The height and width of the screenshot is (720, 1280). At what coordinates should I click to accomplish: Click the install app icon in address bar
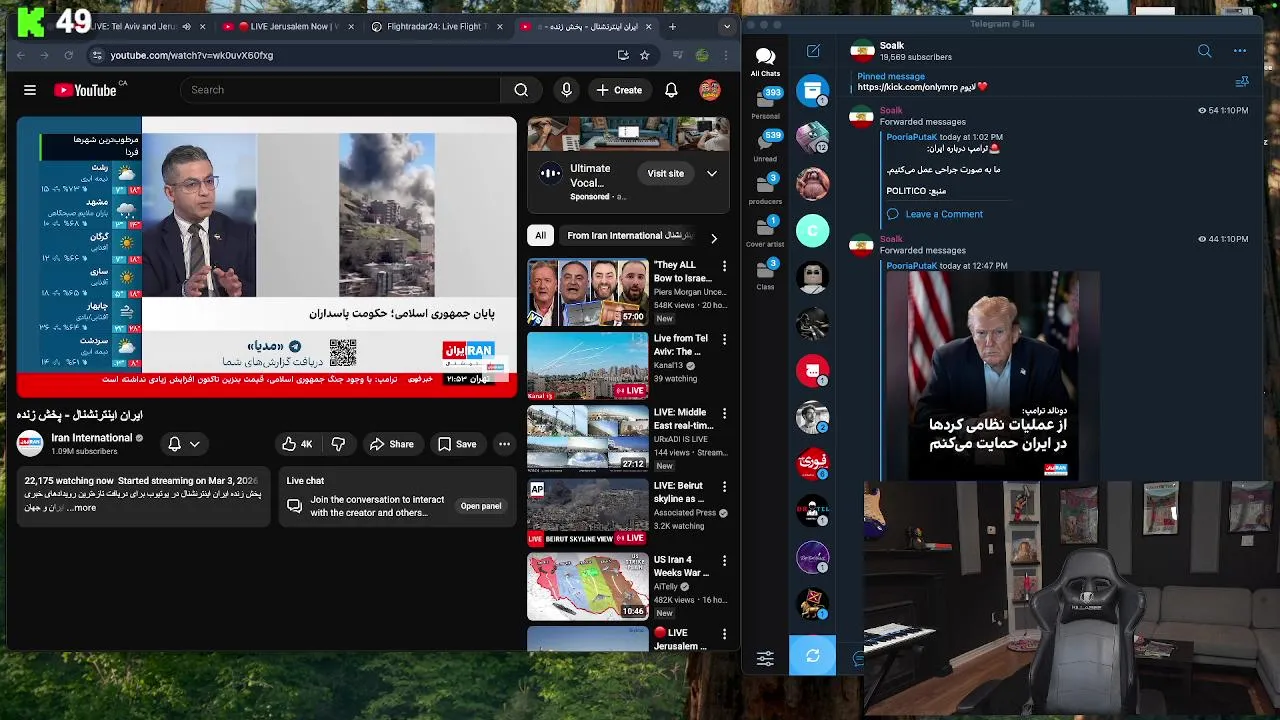point(623,55)
